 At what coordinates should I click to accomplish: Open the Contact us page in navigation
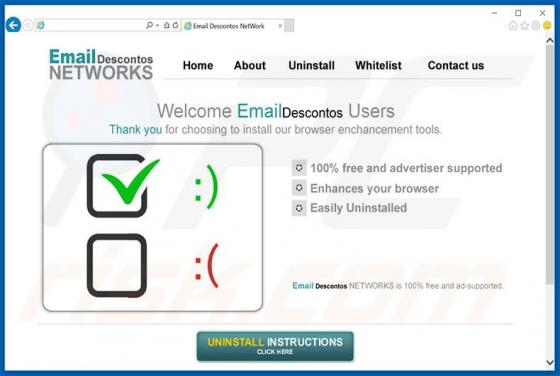456,65
